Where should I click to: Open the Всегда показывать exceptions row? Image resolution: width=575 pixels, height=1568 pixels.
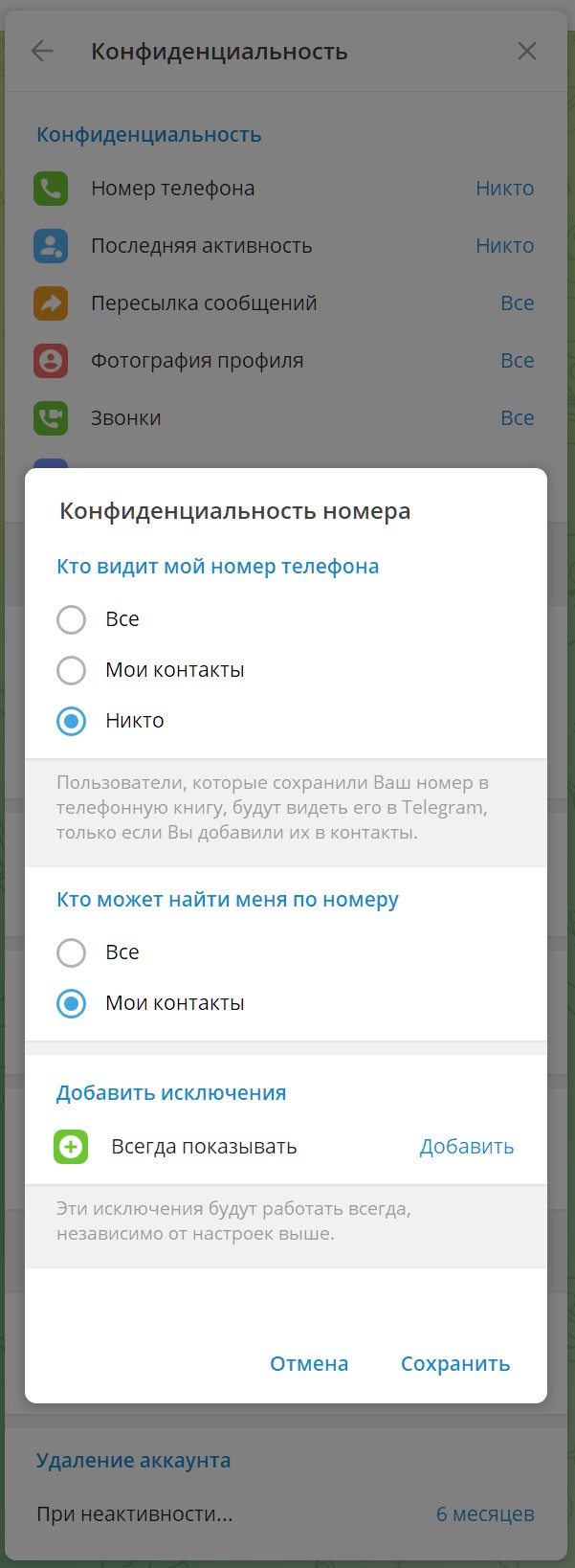tap(286, 1147)
